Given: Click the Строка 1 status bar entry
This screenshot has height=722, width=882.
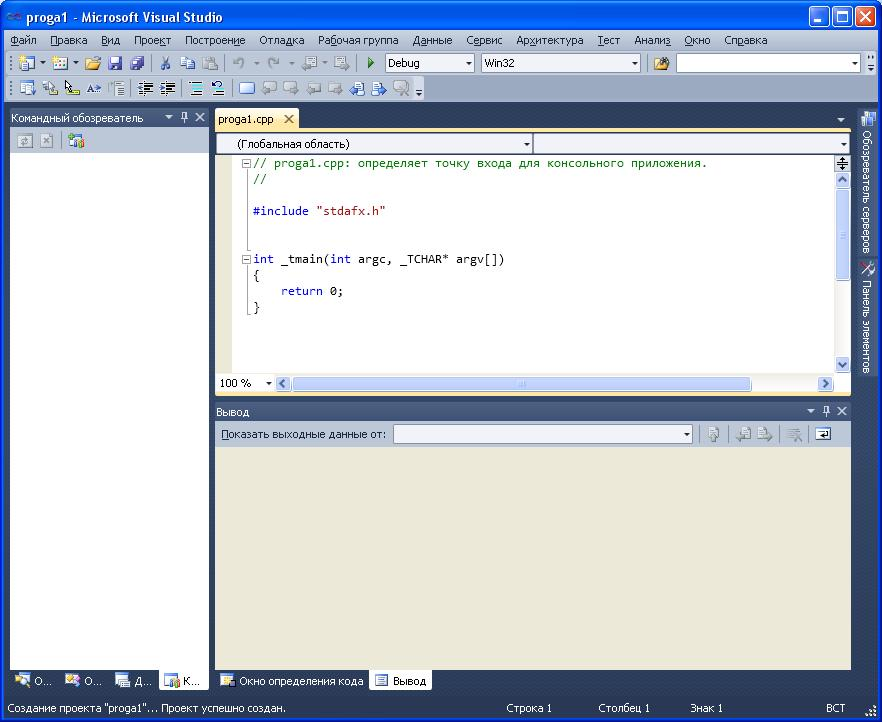Looking at the screenshot, I should click(529, 708).
